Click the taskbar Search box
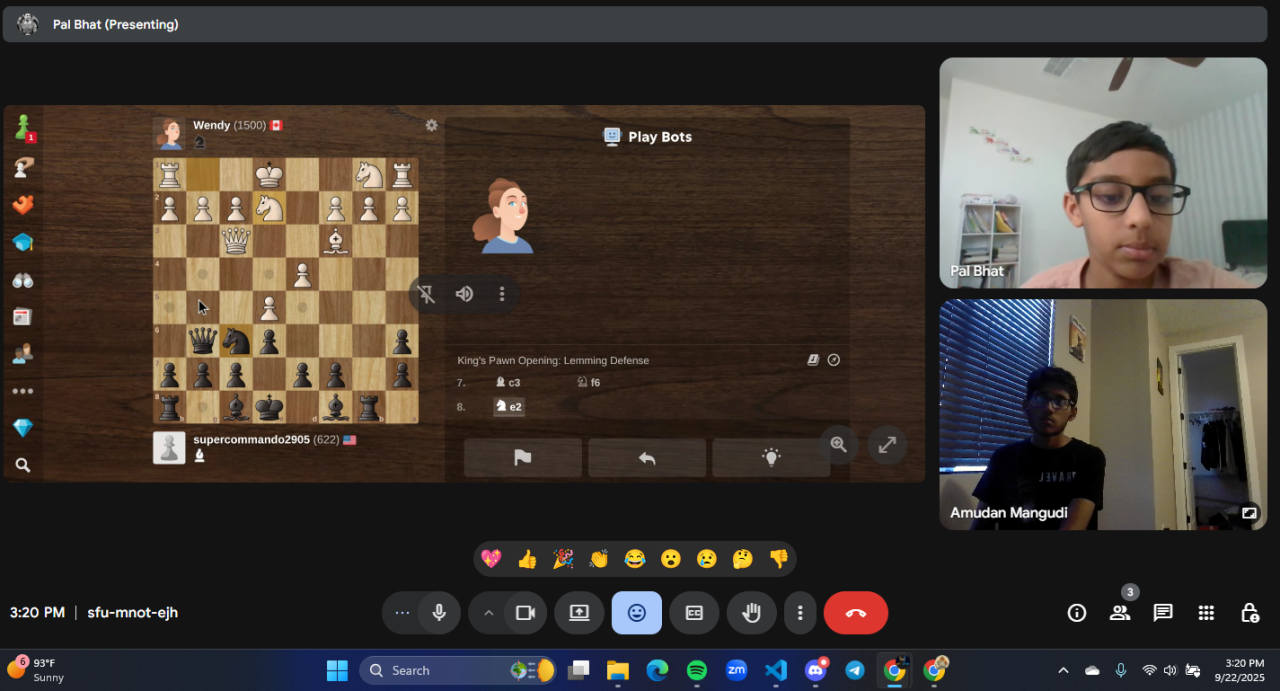Viewport: 1280px width, 691px height. tap(458, 670)
